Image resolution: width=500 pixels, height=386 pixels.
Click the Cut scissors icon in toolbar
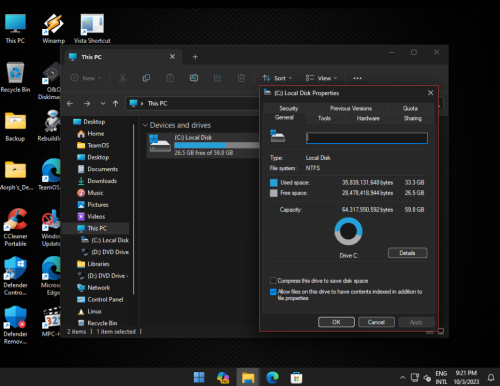123,78
